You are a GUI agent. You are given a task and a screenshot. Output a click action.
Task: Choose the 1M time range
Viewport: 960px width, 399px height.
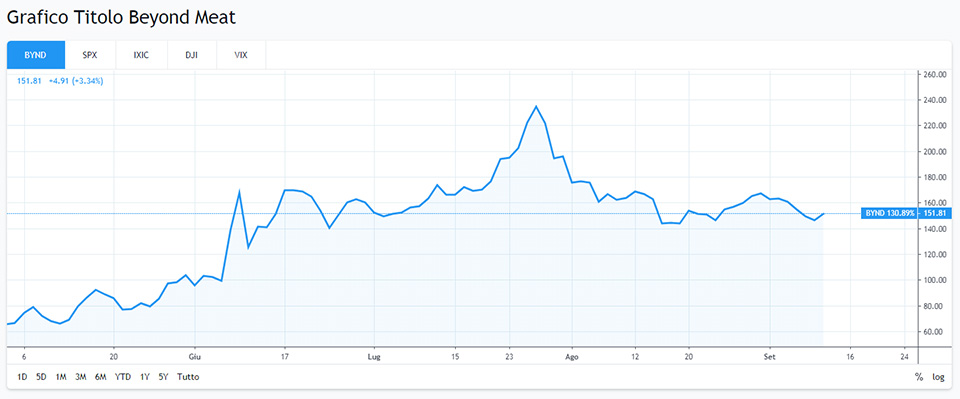pos(61,377)
